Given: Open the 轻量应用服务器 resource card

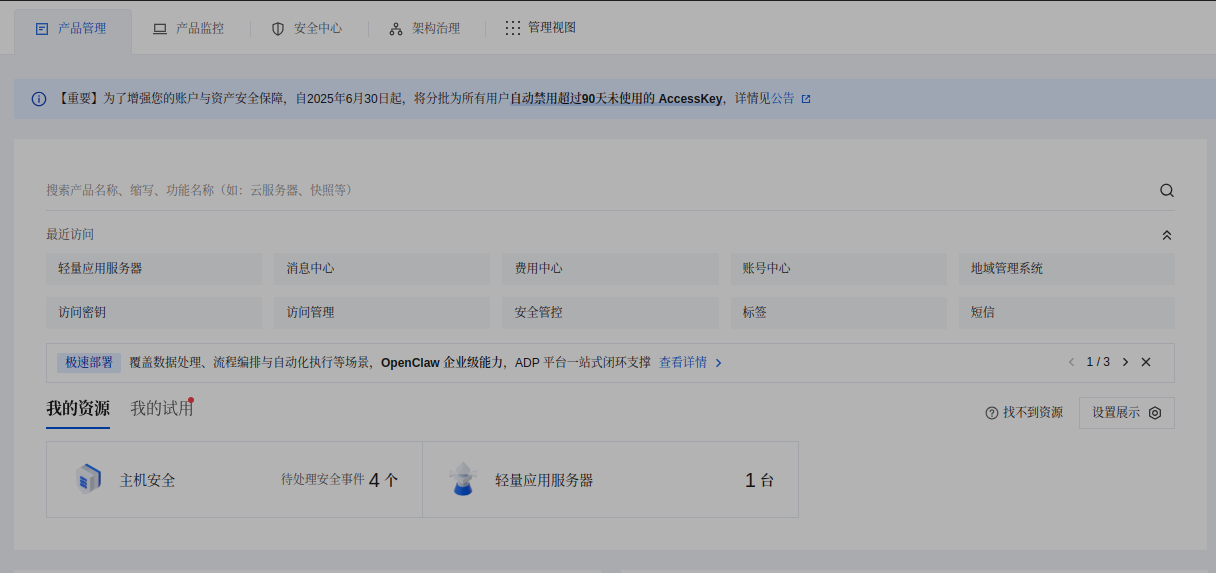Looking at the screenshot, I should pos(611,480).
